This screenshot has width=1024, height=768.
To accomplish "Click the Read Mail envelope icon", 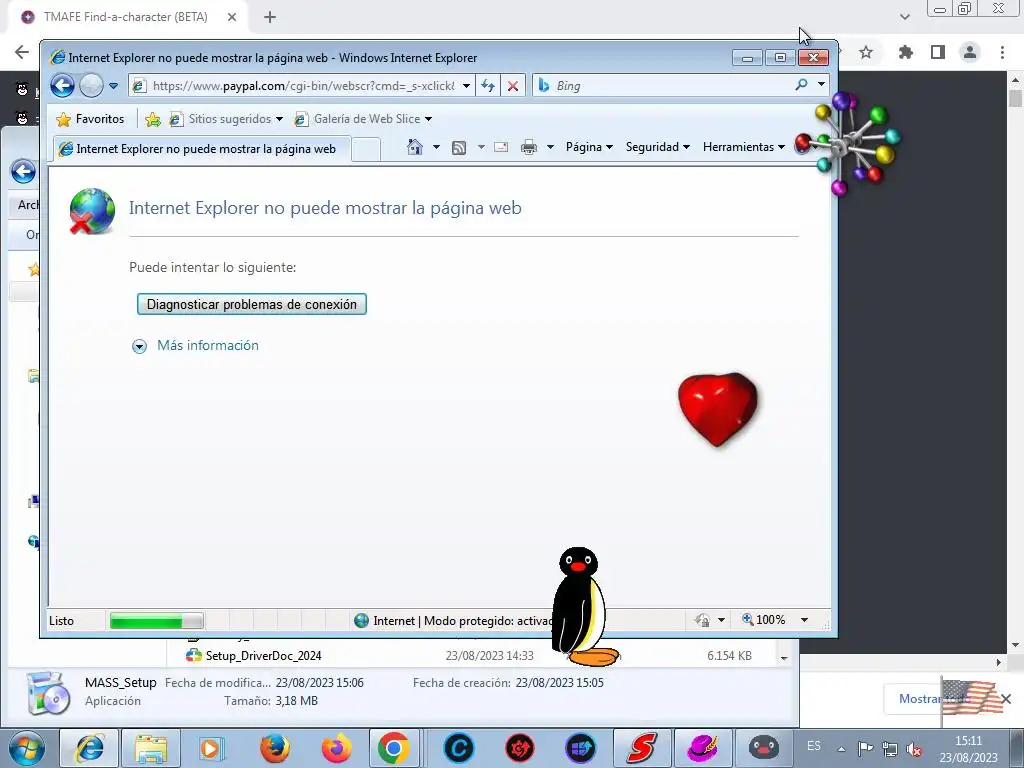I will 501,147.
